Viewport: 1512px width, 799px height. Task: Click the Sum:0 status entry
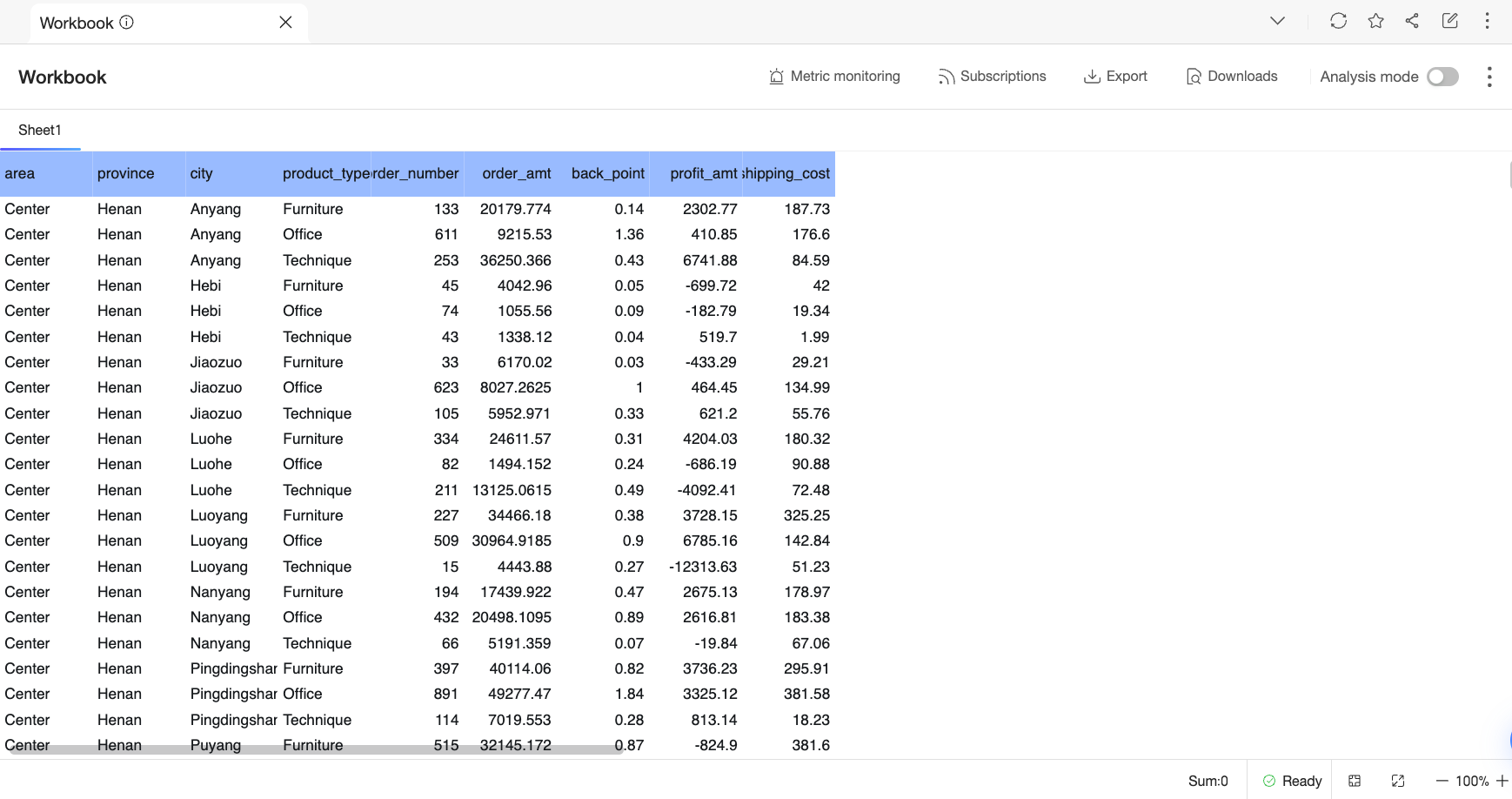pyautogui.click(x=1208, y=781)
